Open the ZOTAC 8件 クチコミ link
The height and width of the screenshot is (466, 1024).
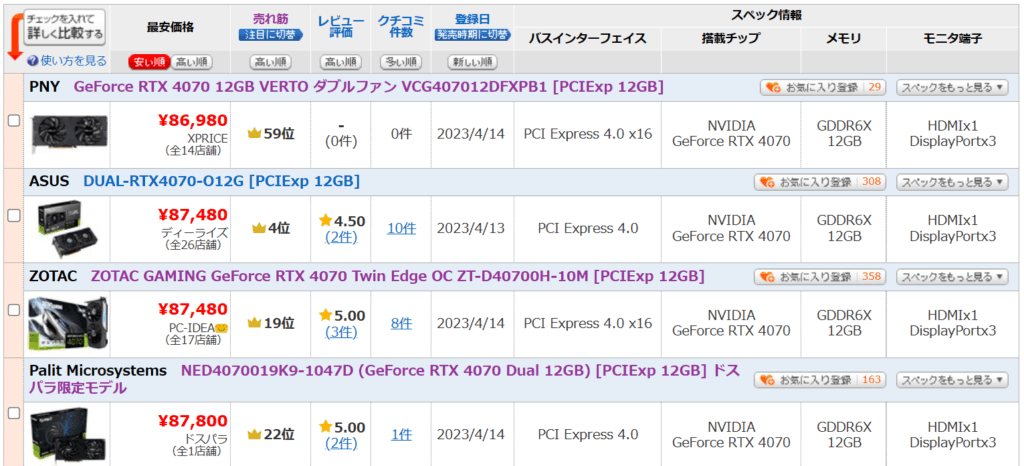(x=401, y=323)
